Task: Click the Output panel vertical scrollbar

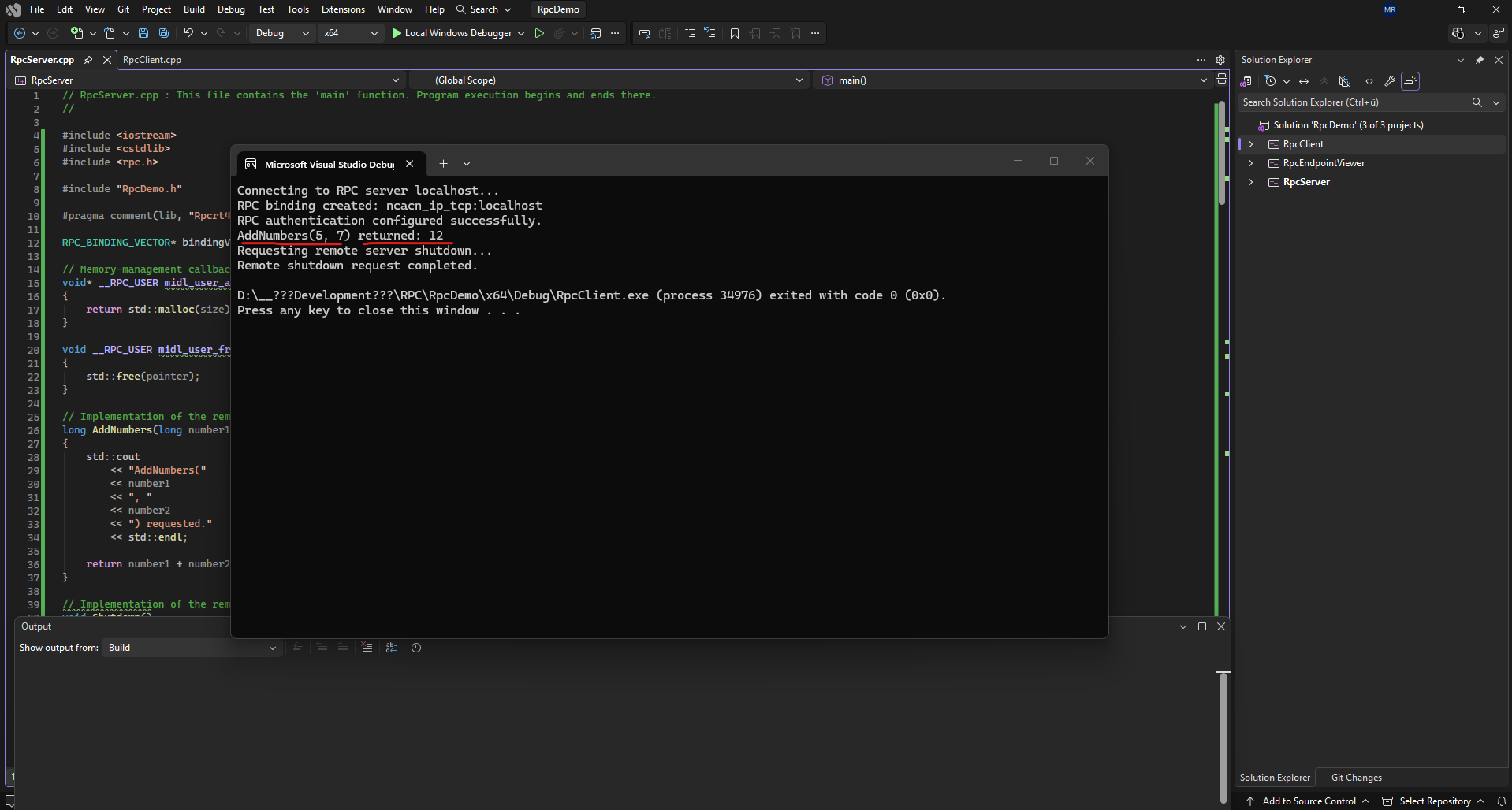Action: pyautogui.click(x=1223, y=737)
